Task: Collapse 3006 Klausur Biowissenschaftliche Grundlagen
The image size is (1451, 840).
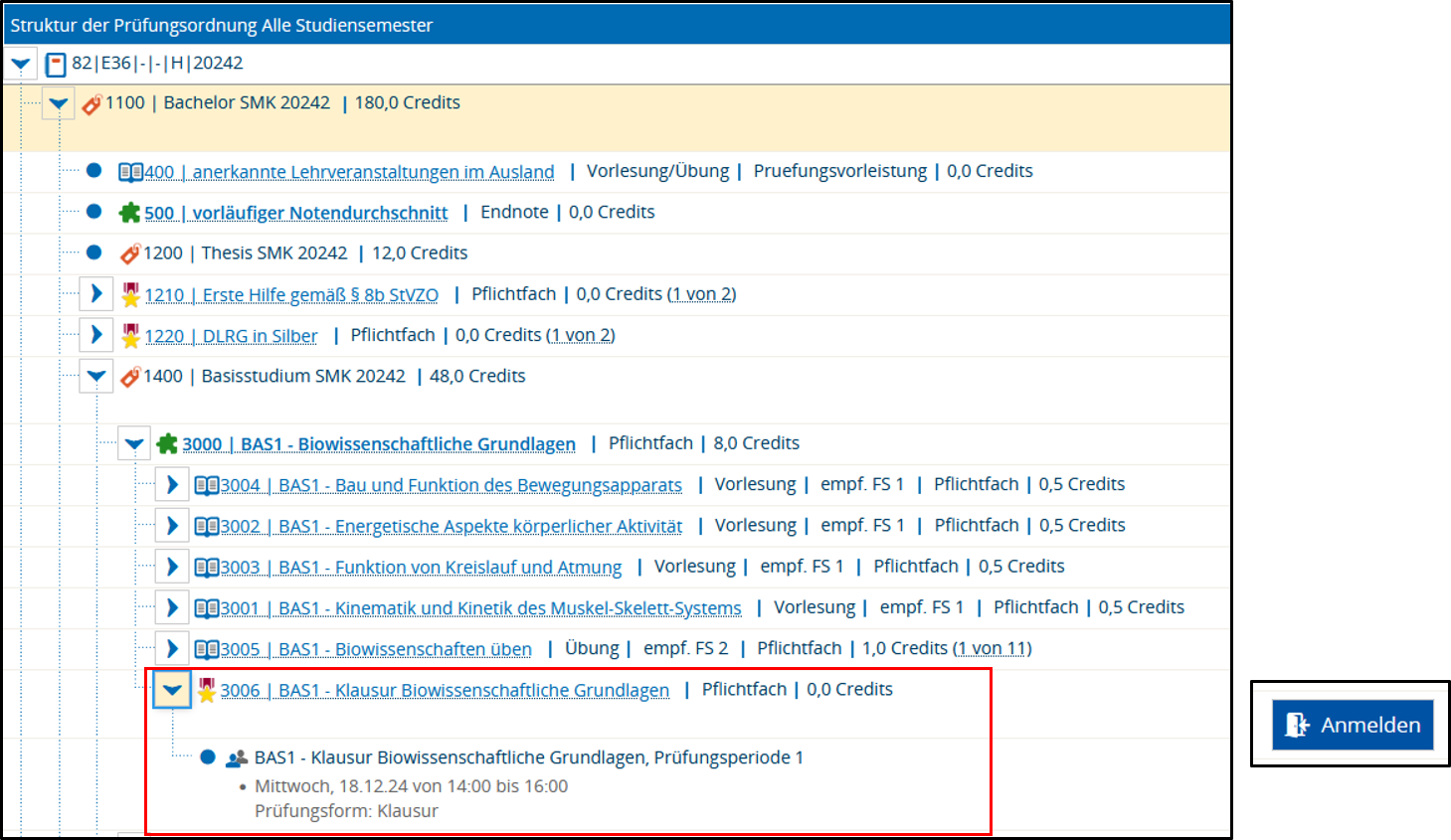Action: (172, 690)
